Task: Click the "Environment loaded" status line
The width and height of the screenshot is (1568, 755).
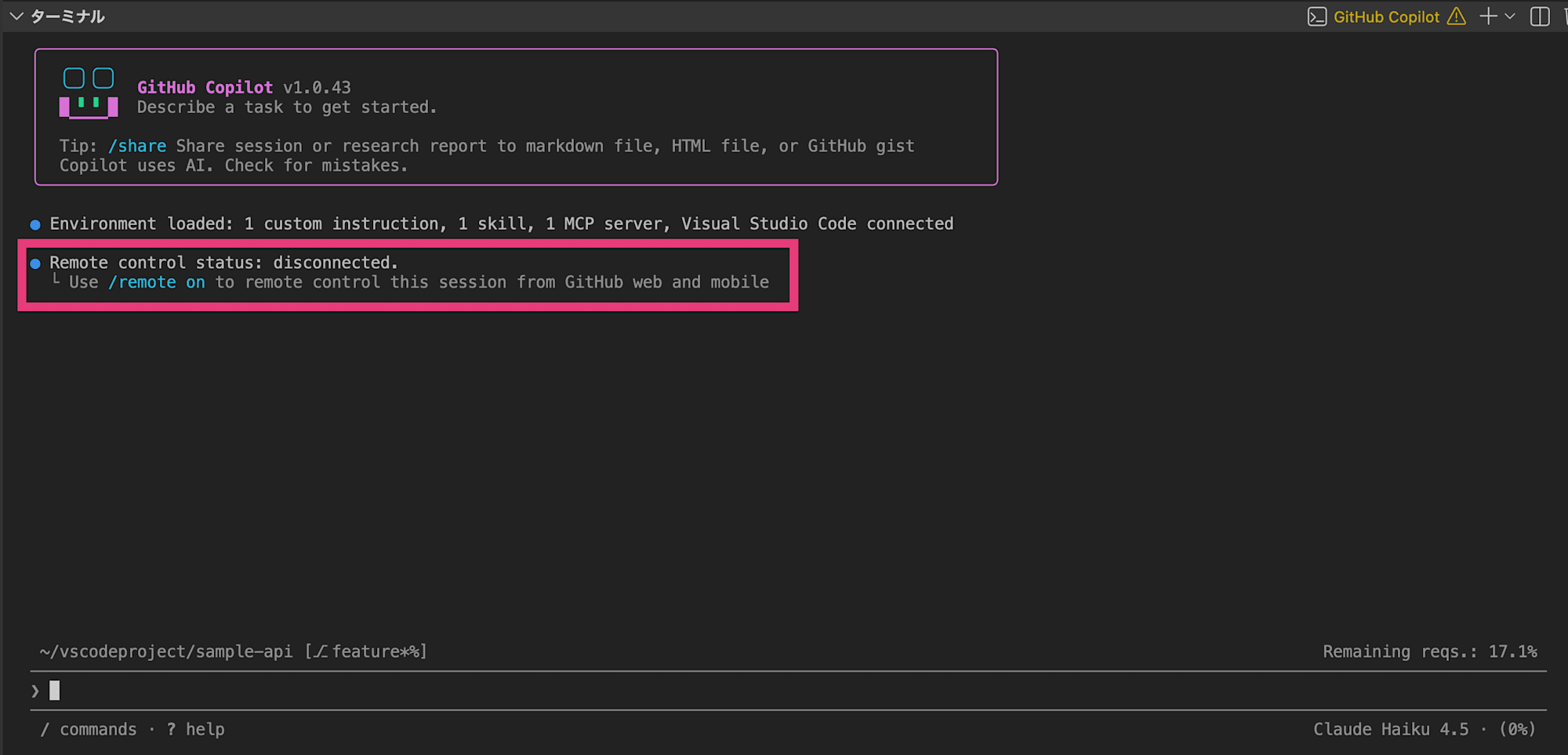Action: click(x=502, y=223)
